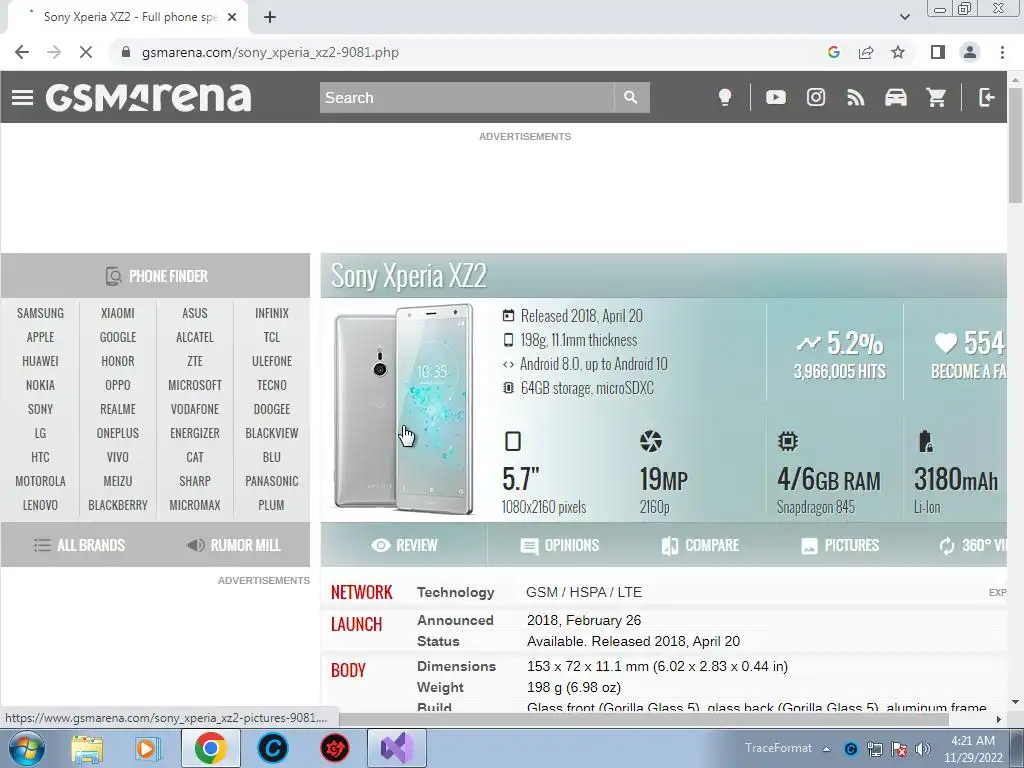The height and width of the screenshot is (768, 1024).
Task: Open the Phone Finder
Action: 155,276
